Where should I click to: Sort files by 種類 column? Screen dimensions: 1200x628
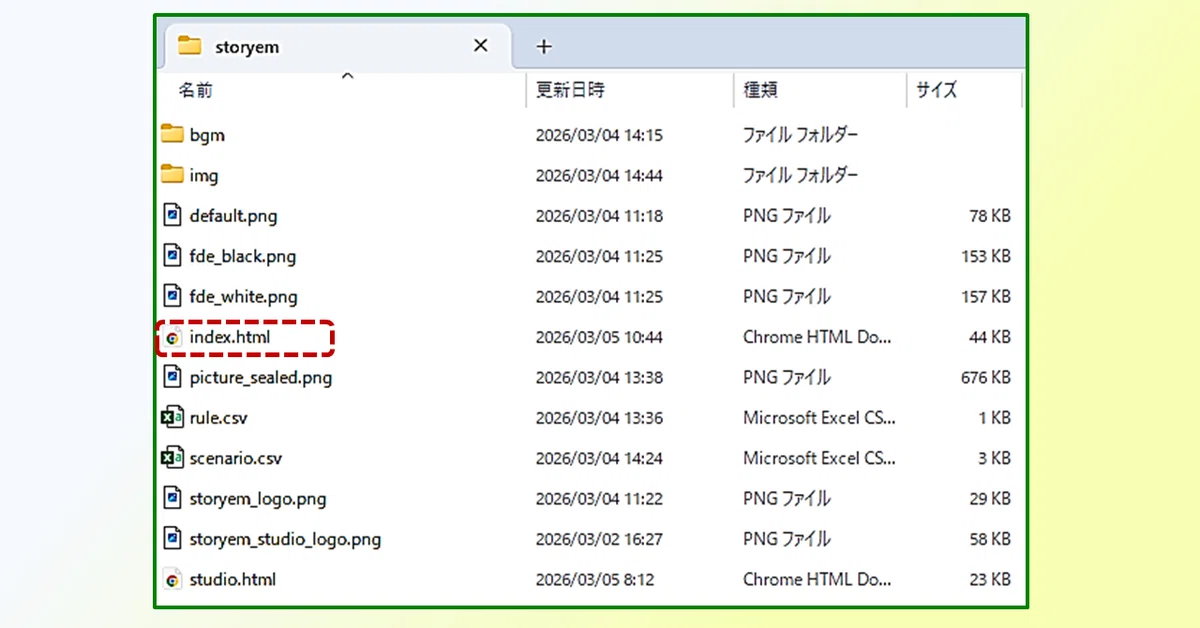click(760, 90)
